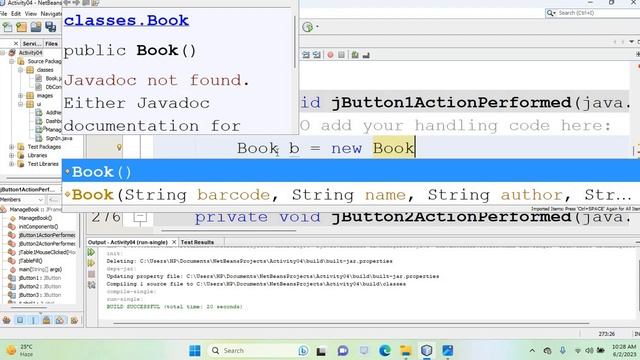The image size is (640, 360).
Task: Collapse the Source Packages node
Action: pyautogui.click(x=12, y=61)
